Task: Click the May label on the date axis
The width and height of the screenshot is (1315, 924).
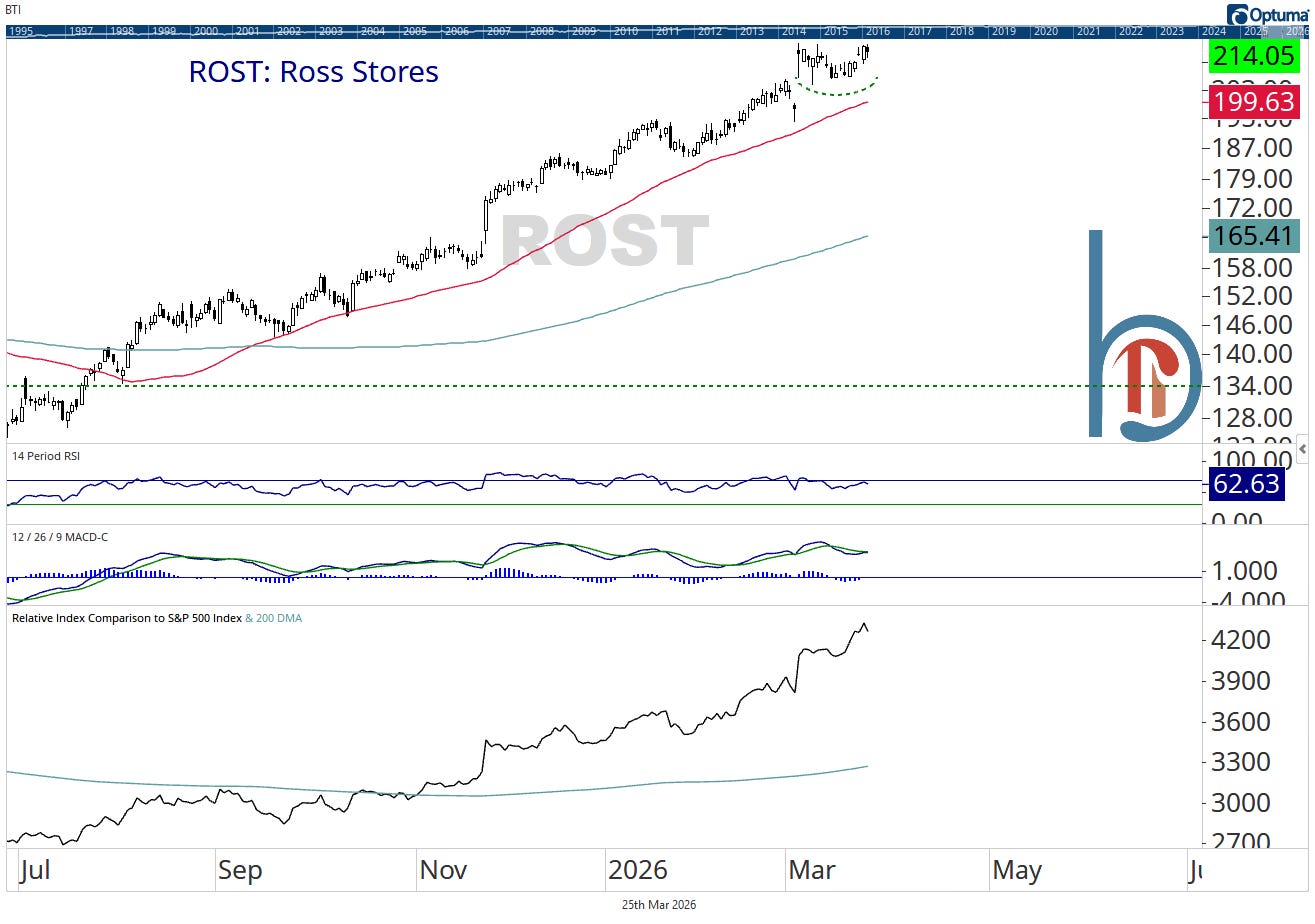Action: tap(1017, 870)
